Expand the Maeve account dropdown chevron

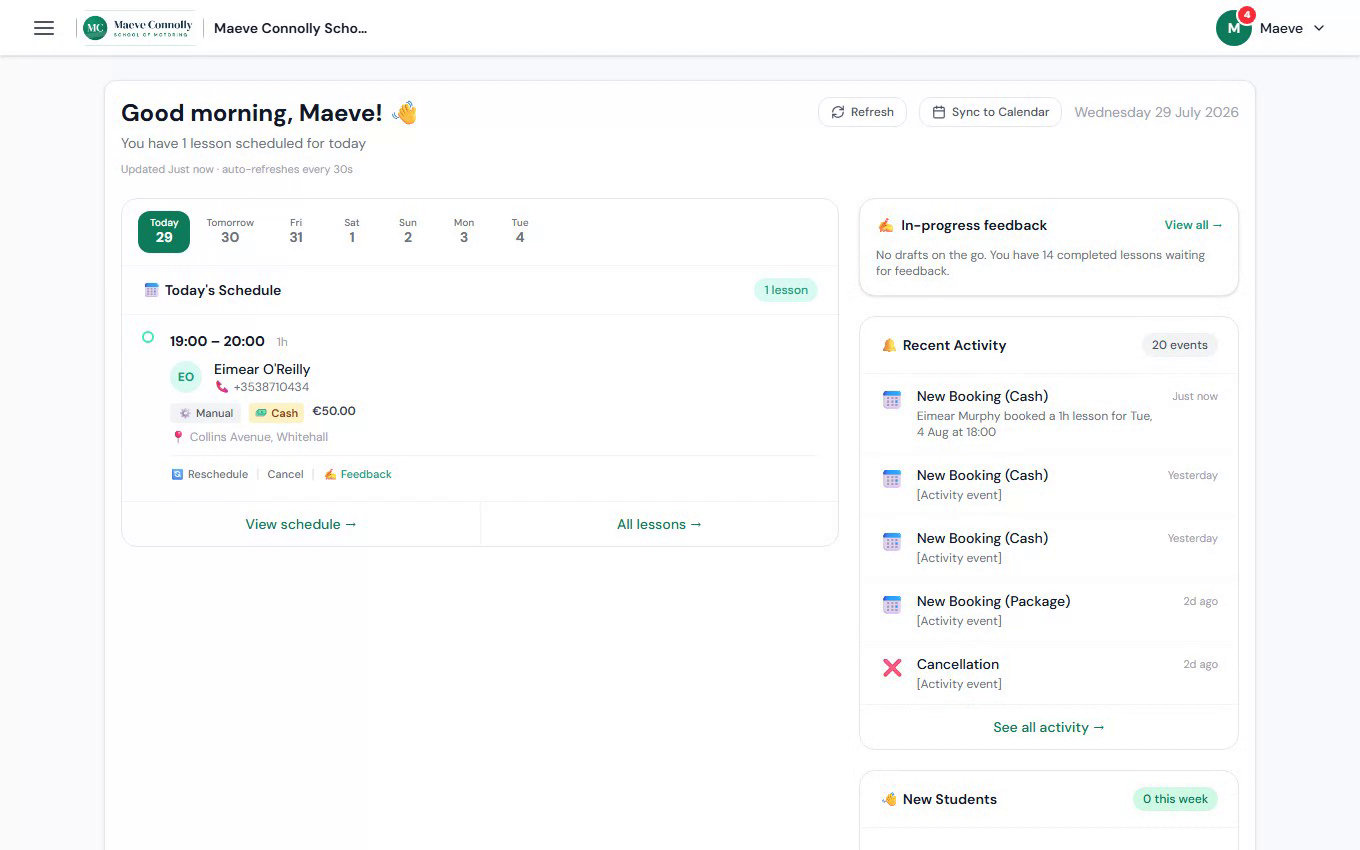1319,28
